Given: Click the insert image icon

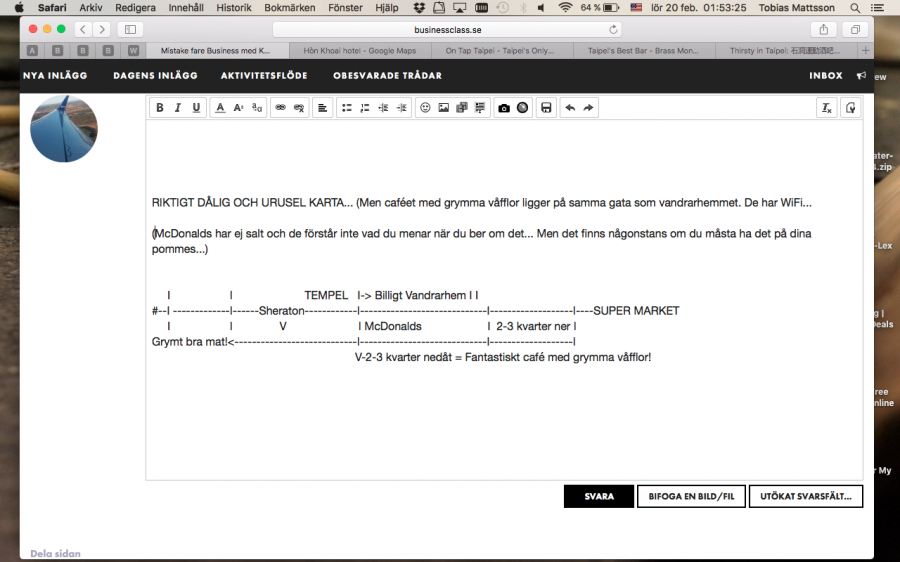Looking at the screenshot, I should [443, 108].
